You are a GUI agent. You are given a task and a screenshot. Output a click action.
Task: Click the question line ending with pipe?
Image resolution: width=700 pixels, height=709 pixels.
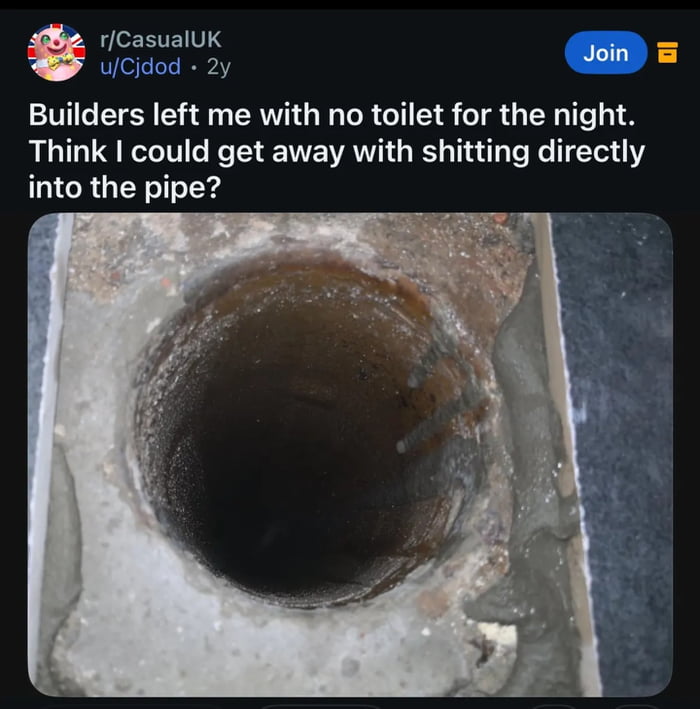(x=122, y=186)
